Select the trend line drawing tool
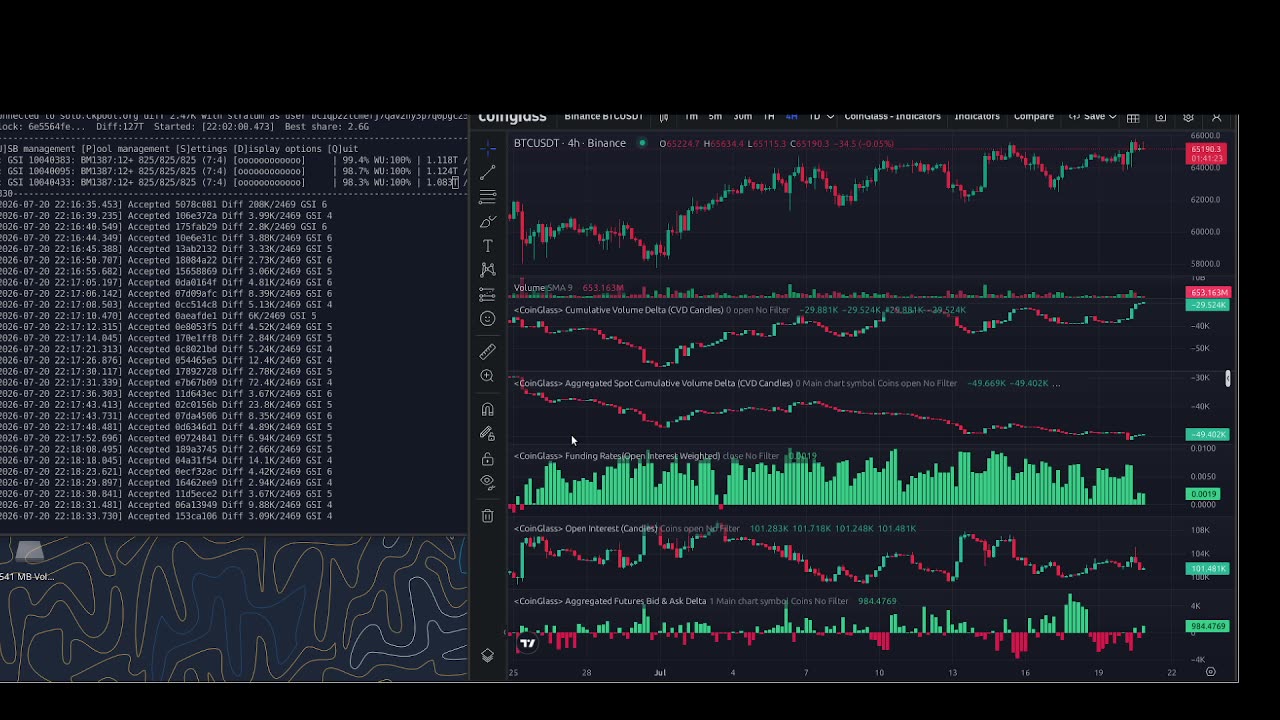The height and width of the screenshot is (720, 1280). 487,173
